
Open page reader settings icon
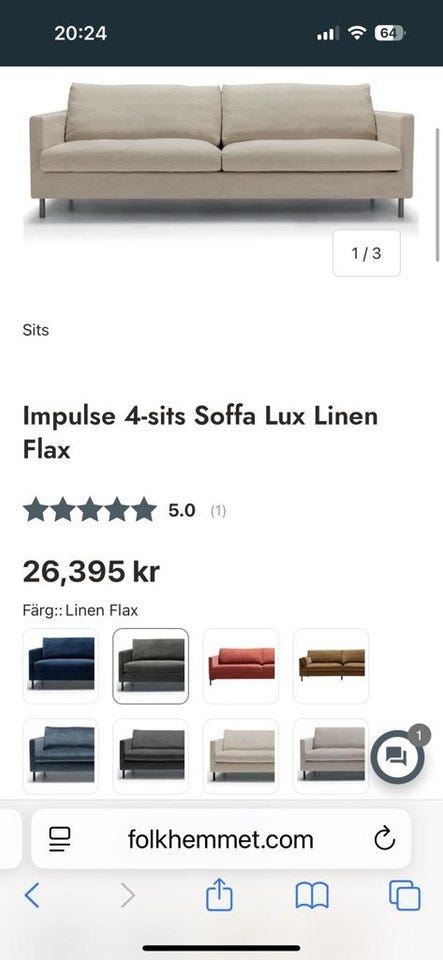pos(59,839)
